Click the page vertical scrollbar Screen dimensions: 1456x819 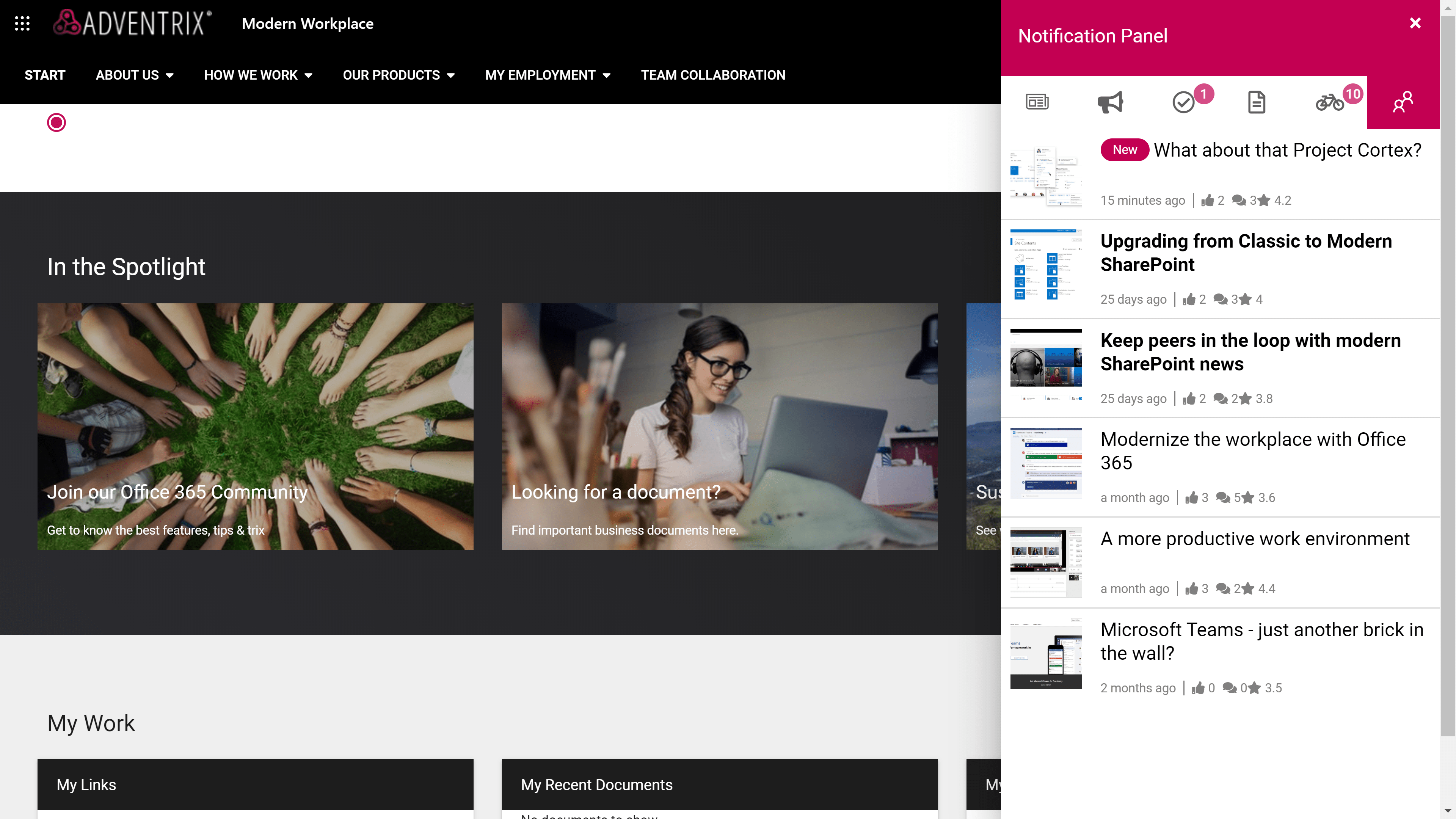point(1448,376)
